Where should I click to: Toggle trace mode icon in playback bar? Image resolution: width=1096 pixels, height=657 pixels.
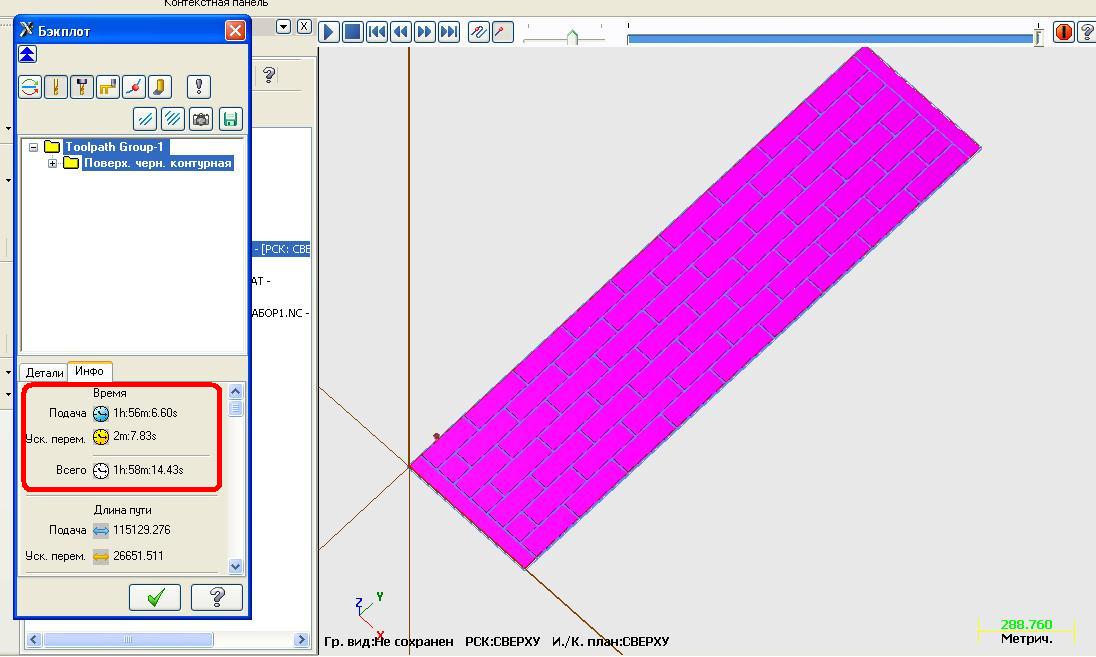pyautogui.click(x=479, y=31)
